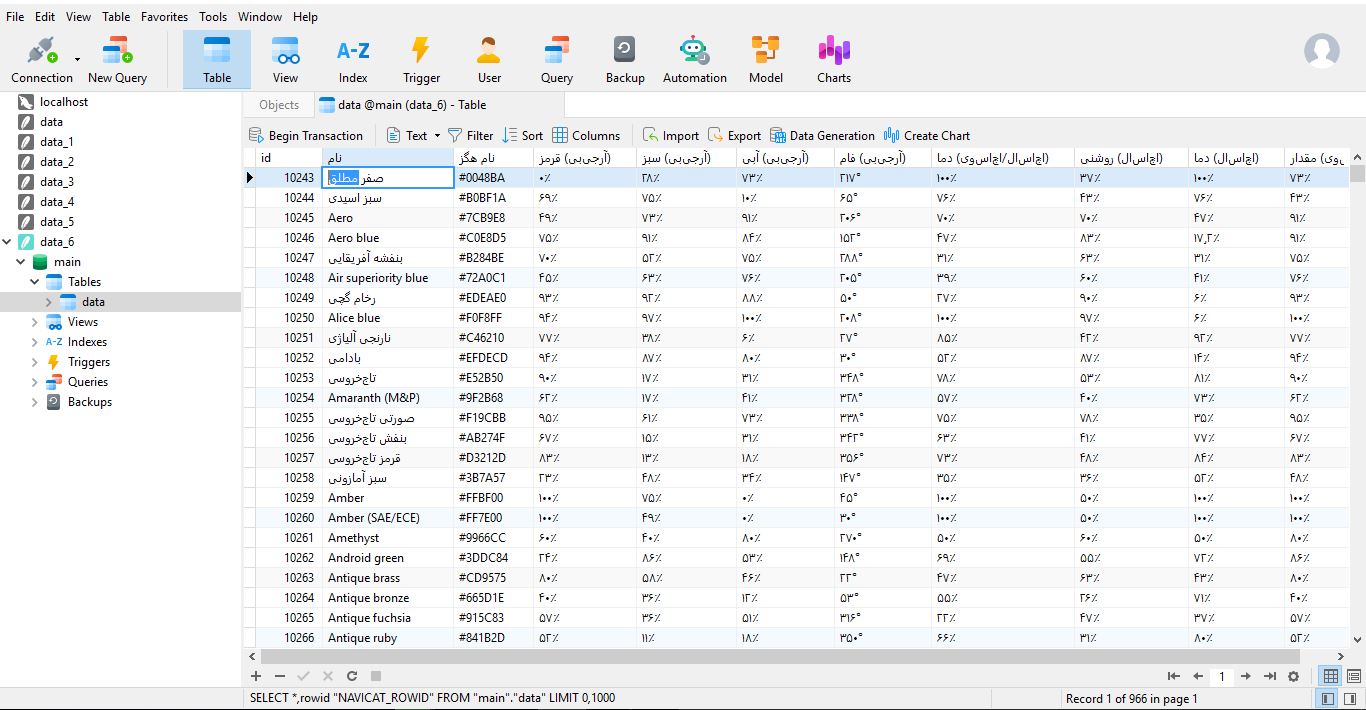Screen dimensions: 1366x710
Task: Expand the Triggers node
Action: [x=35, y=361]
